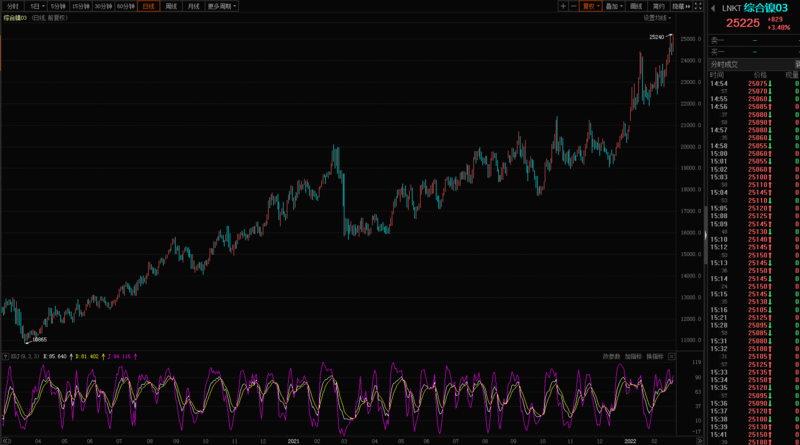The image size is (800, 445).
Task: Click the timeline scroll-left arrow icon
Action: pos(6,441)
